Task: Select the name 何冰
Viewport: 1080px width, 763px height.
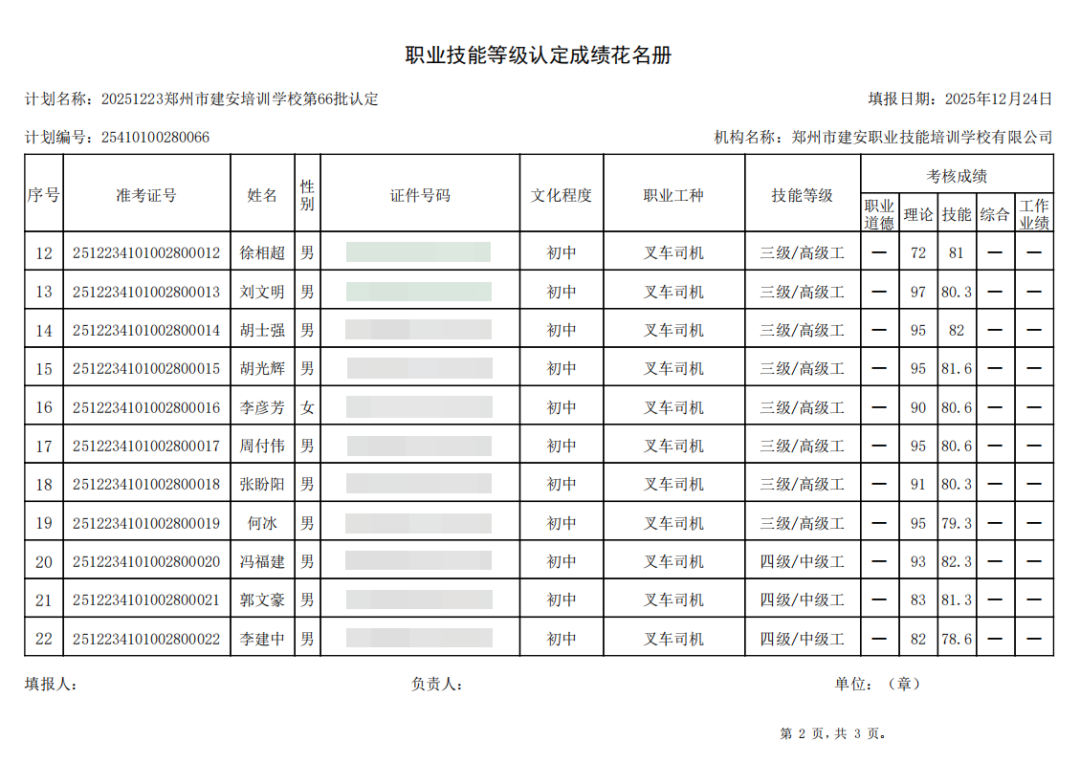Action: [262, 523]
